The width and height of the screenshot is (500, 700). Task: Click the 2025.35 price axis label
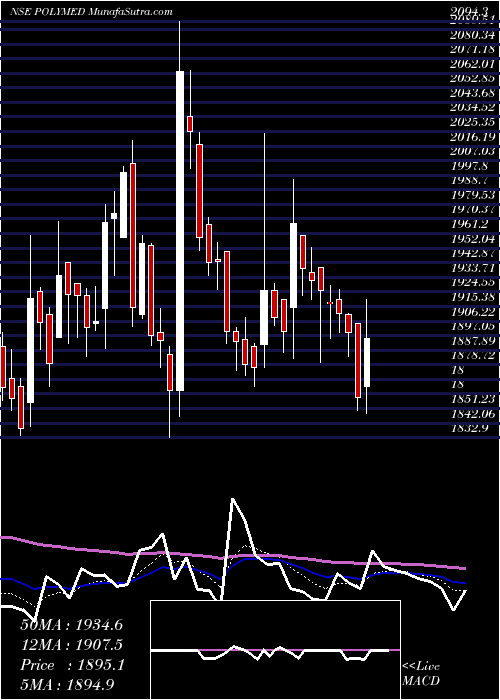coord(471,122)
